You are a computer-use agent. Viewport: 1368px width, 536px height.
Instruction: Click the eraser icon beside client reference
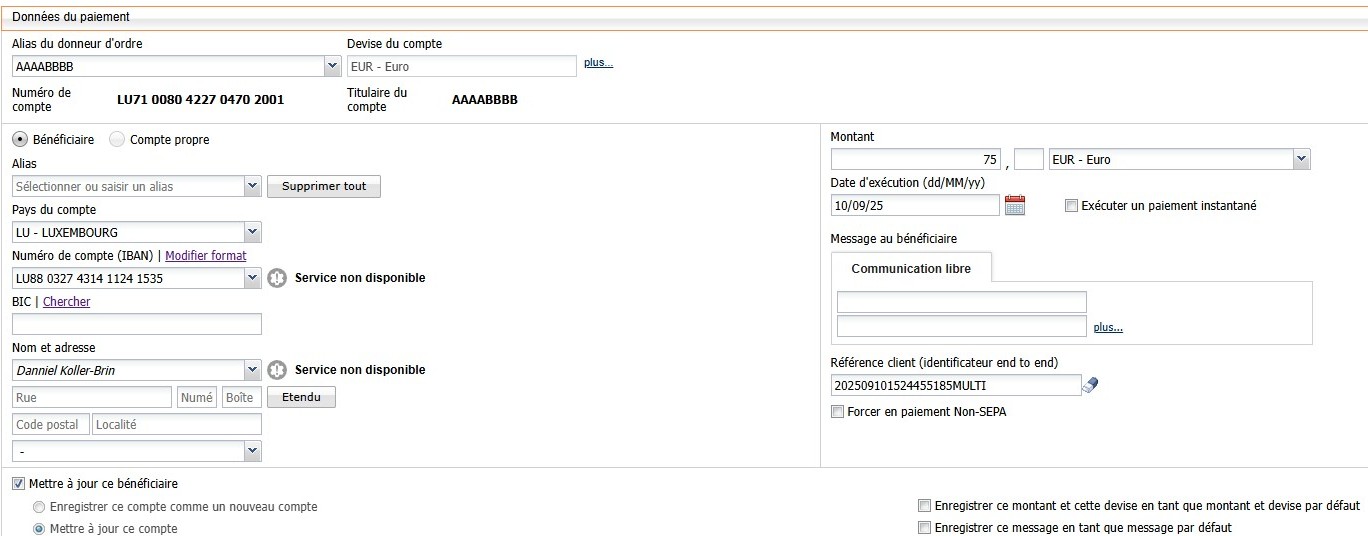1090,385
